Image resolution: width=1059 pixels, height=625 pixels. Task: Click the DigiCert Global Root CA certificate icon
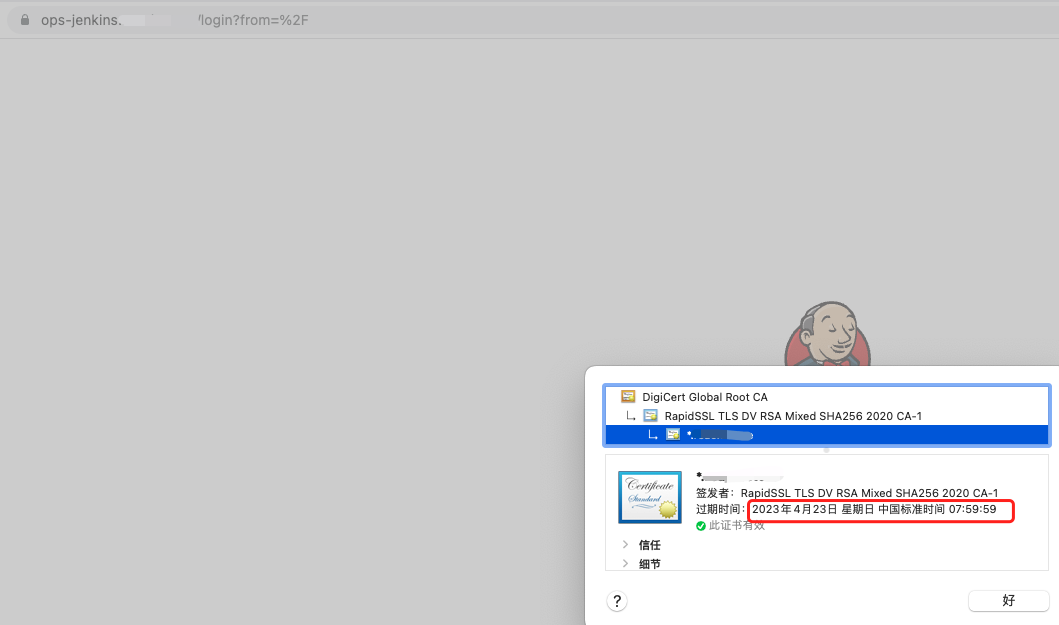click(x=628, y=397)
